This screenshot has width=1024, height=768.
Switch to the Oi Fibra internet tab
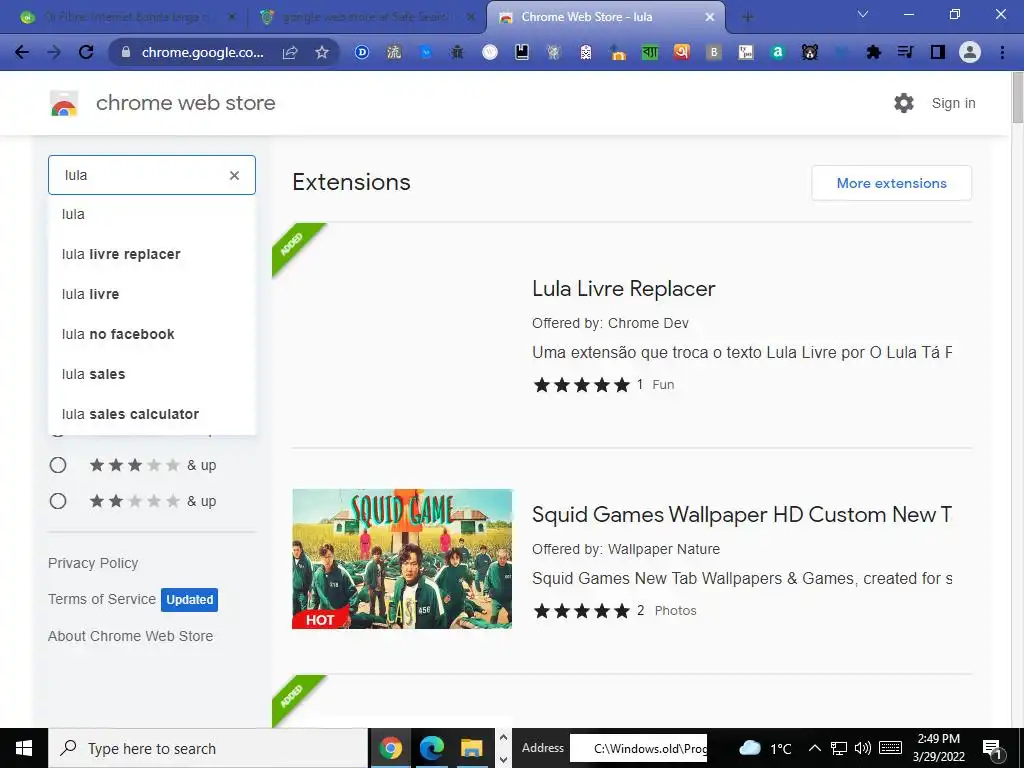pos(127,17)
